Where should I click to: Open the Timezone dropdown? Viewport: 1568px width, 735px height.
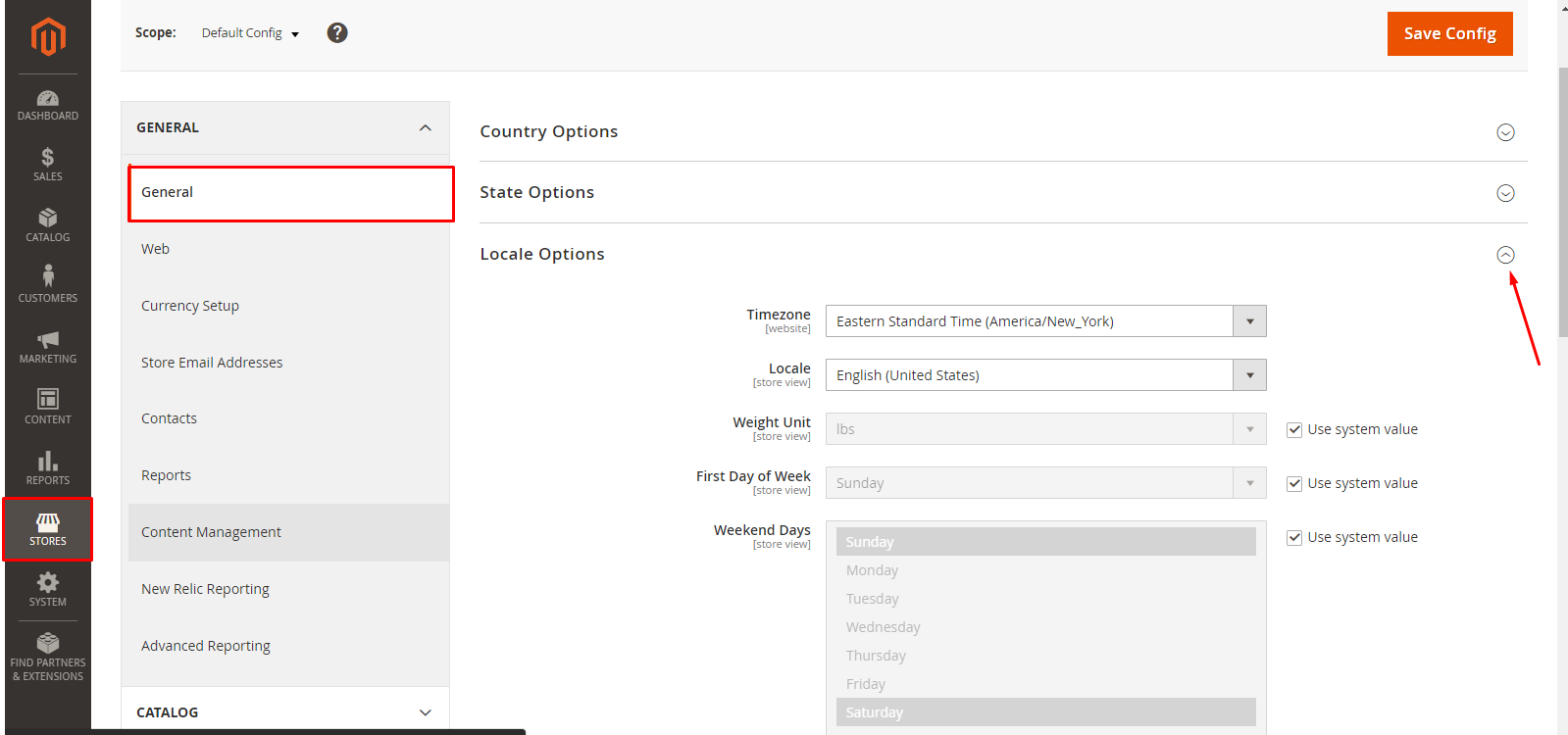[x=1046, y=321]
